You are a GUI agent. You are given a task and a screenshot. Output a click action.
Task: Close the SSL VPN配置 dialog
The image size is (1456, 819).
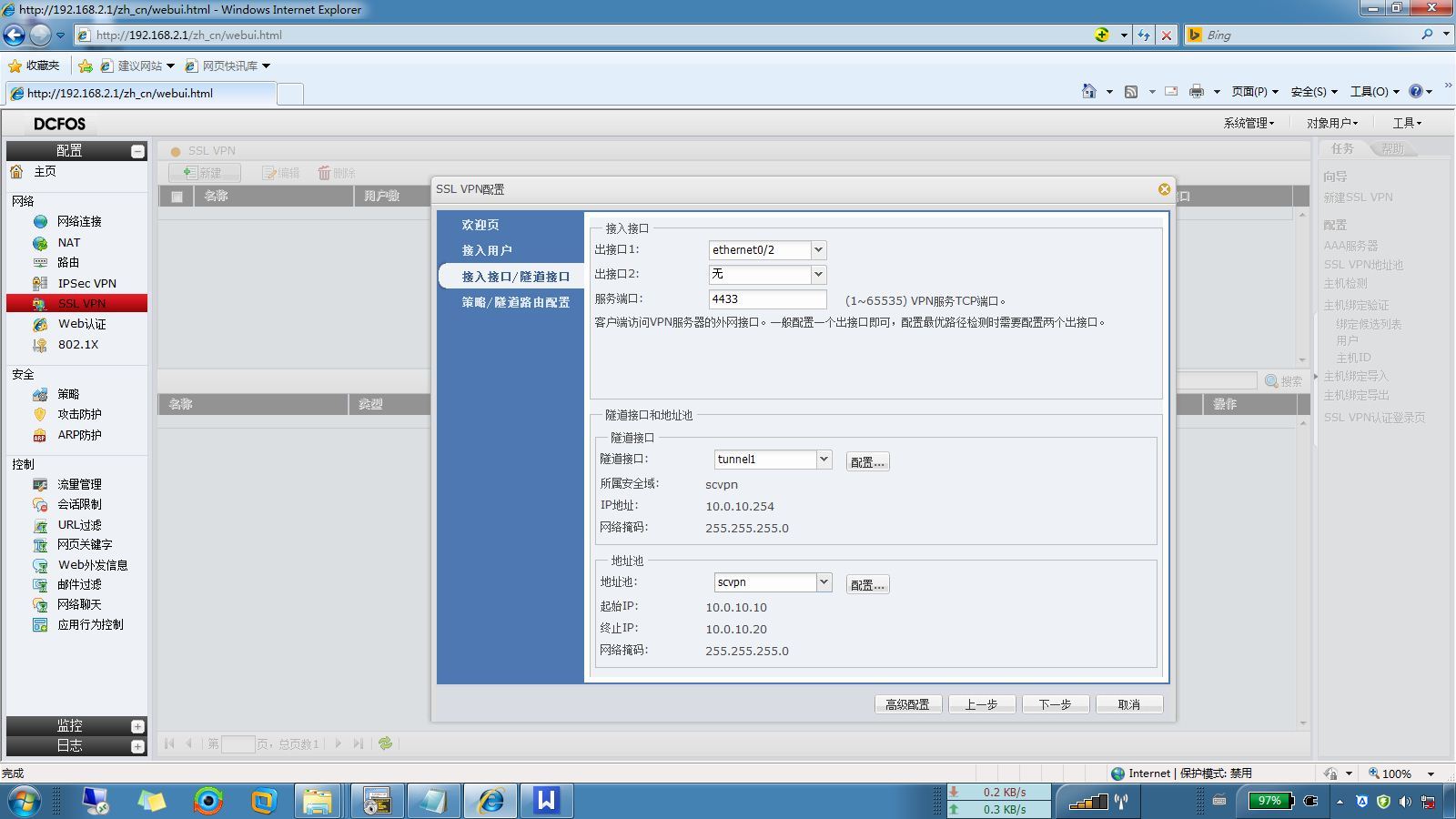[1164, 189]
